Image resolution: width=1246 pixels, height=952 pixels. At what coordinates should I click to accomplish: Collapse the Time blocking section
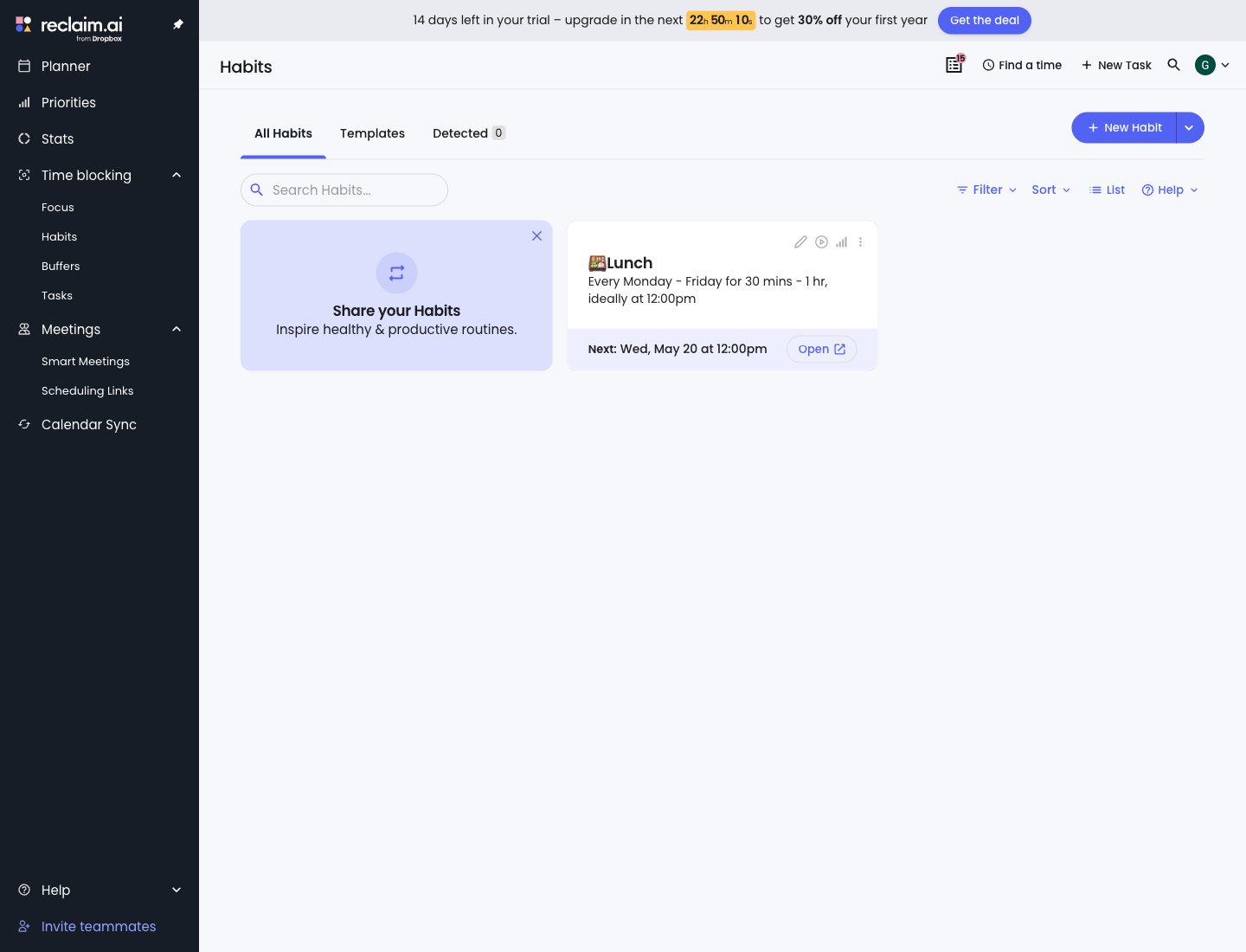tap(177, 175)
